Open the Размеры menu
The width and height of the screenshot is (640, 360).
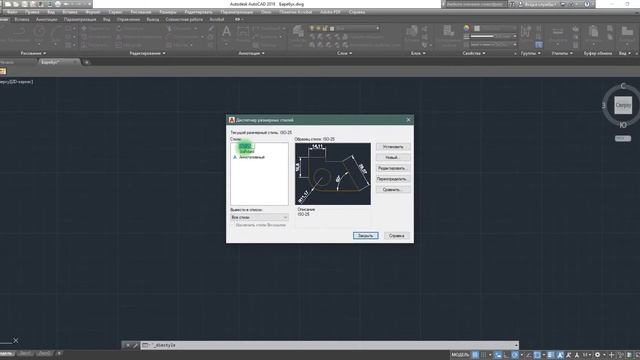coord(168,12)
